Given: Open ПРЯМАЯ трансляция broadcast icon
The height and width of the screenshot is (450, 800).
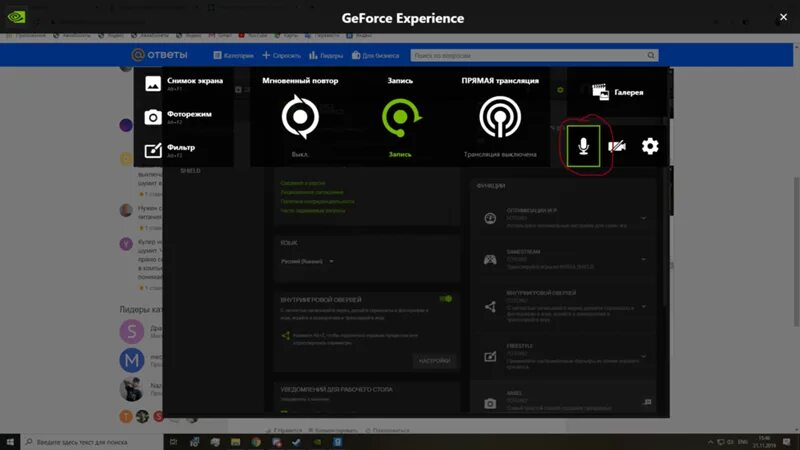Looking at the screenshot, I should 500,117.
